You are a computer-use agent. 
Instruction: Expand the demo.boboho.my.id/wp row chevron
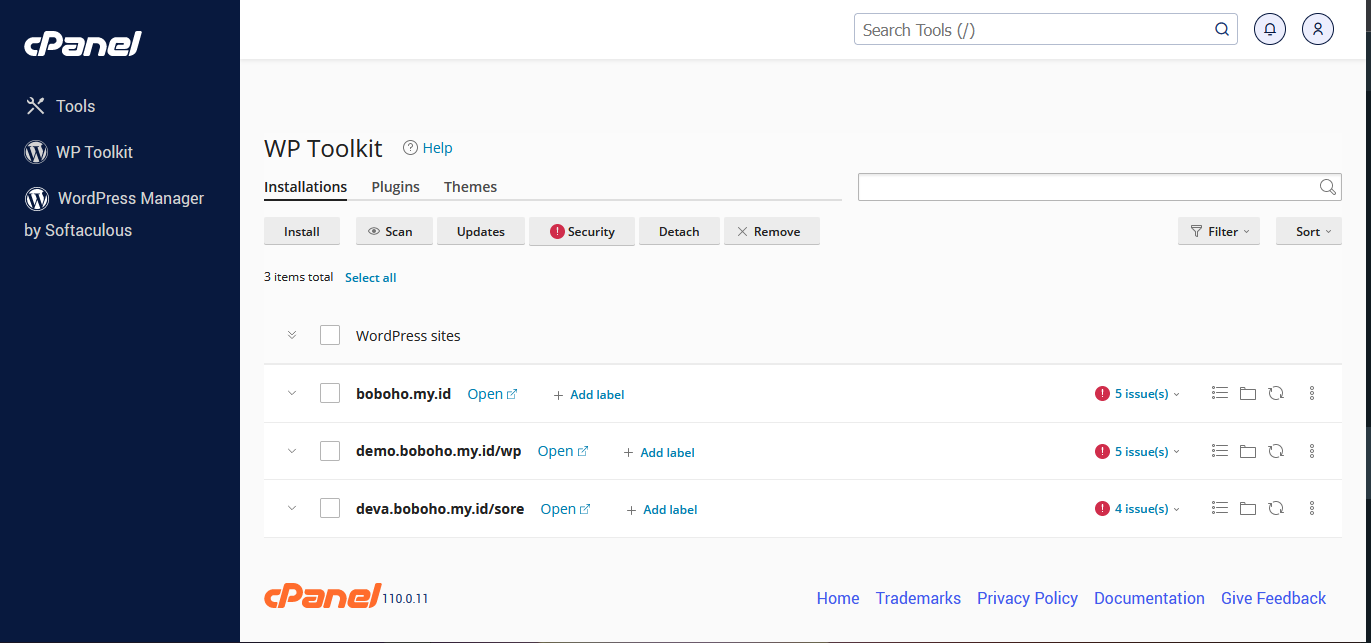[292, 451]
